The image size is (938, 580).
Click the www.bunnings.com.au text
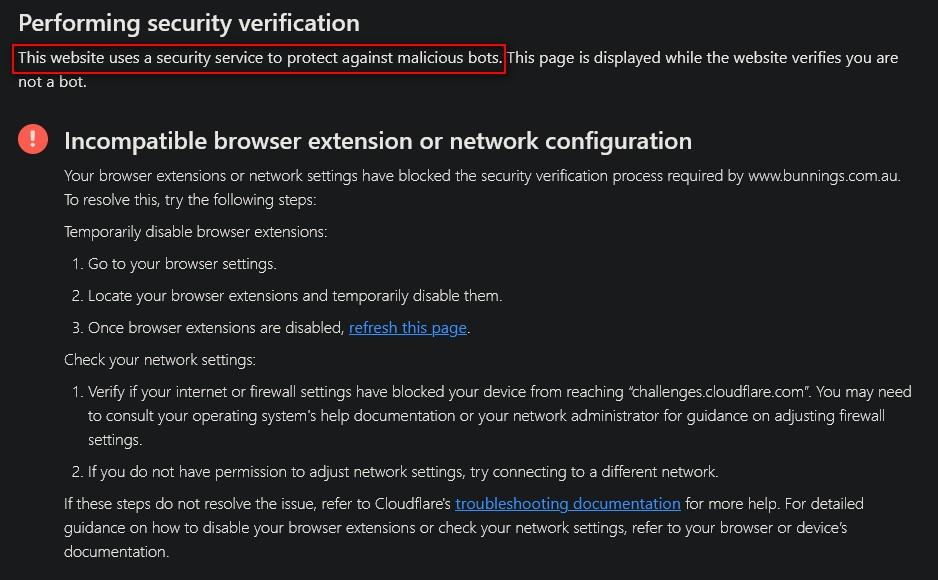pos(823,176)
